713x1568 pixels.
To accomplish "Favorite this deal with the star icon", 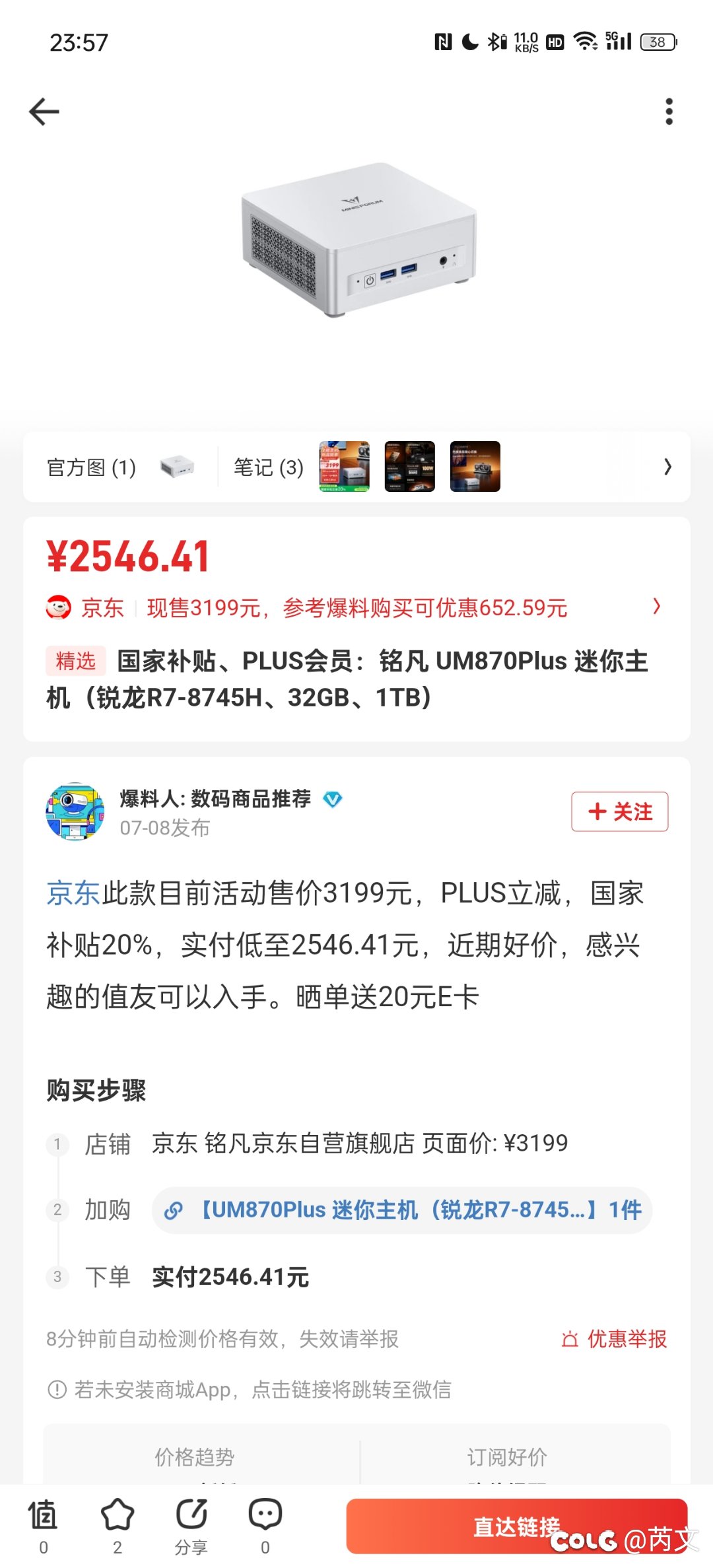I will 118,1515.
